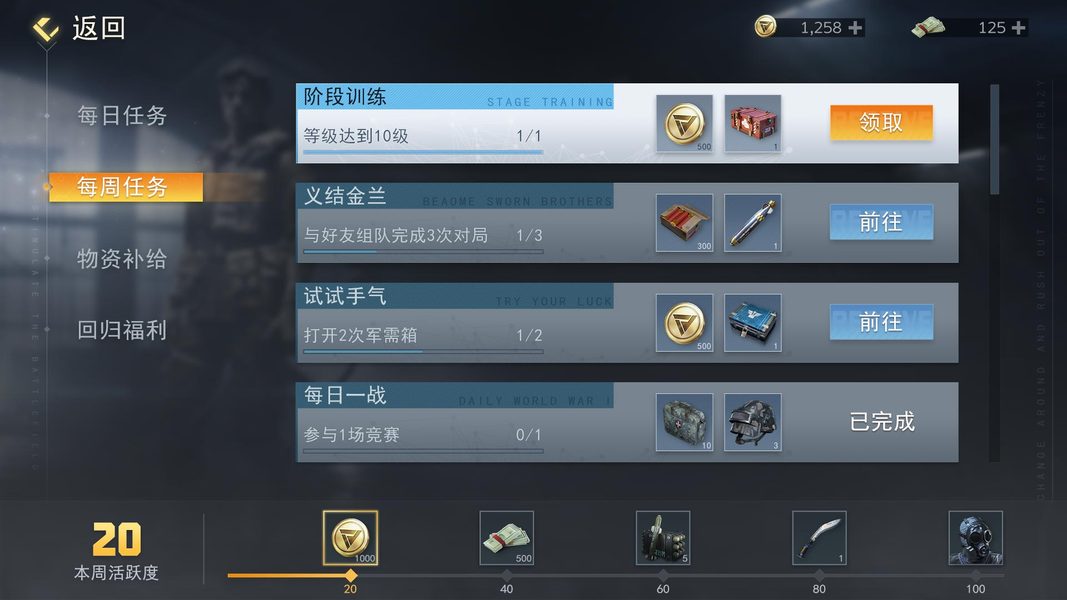Open the 回归福利 return benefits tab
The height and width of the screenshot is (600, 1067).
click(x=122, y=331)
